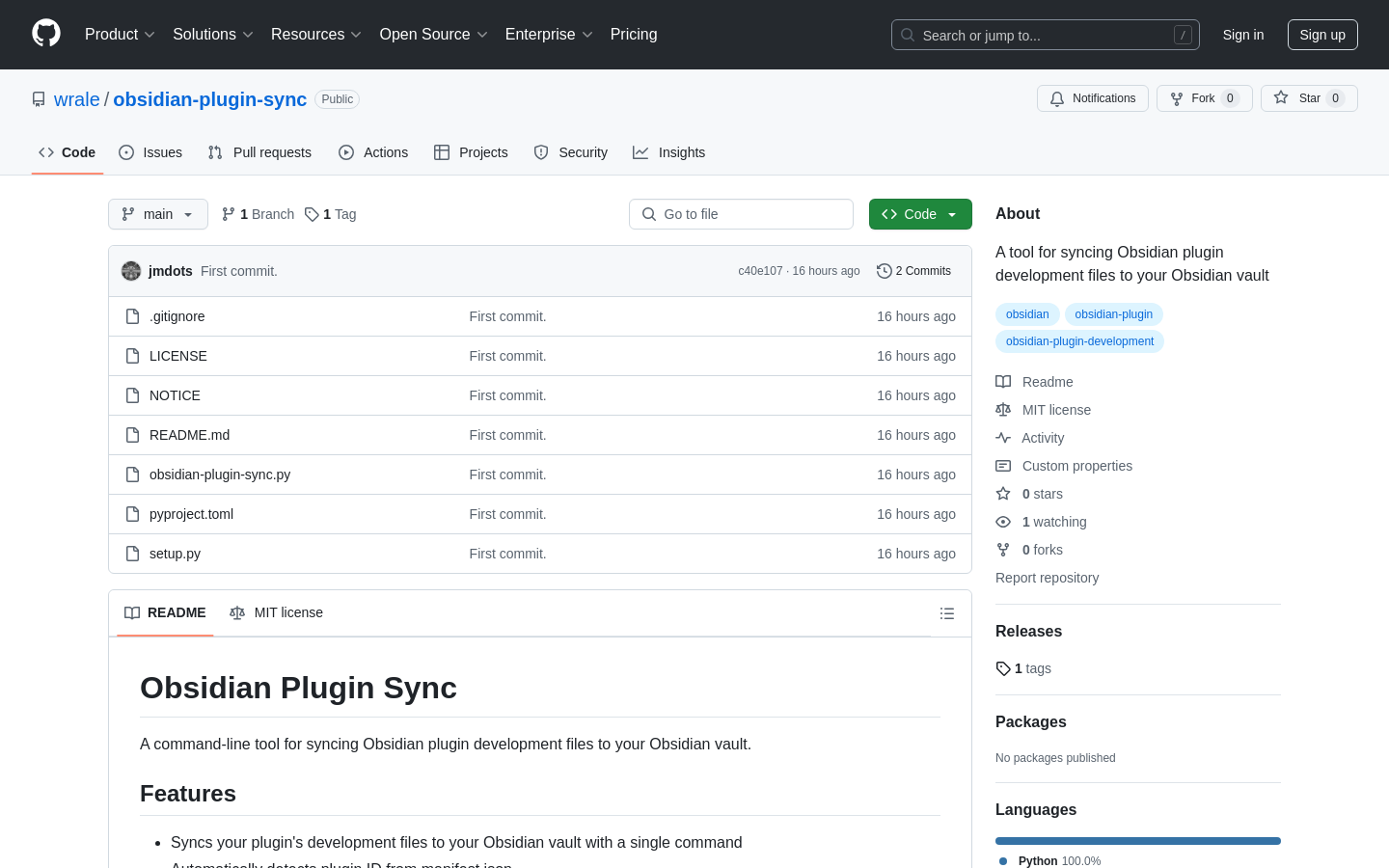
Task: Click the file icon next to setup.py
Action: click(133, 554)
